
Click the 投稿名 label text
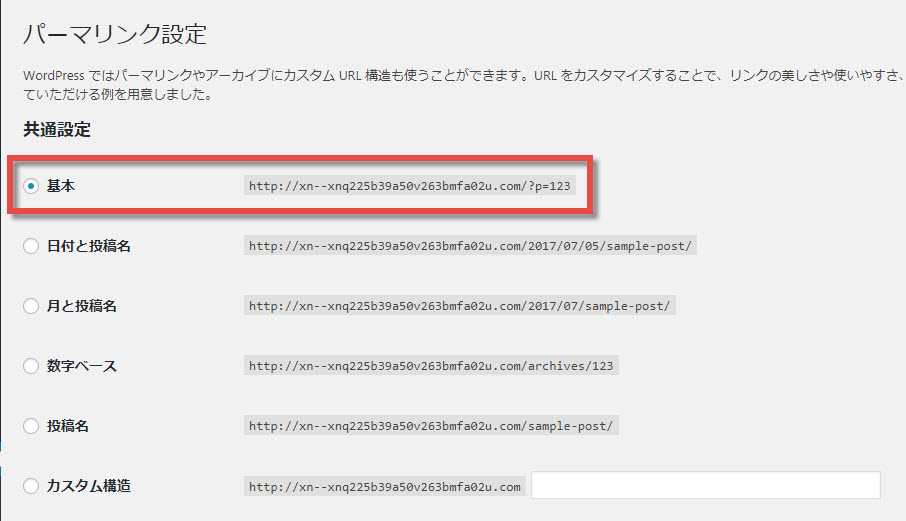[x=68, y=426]
